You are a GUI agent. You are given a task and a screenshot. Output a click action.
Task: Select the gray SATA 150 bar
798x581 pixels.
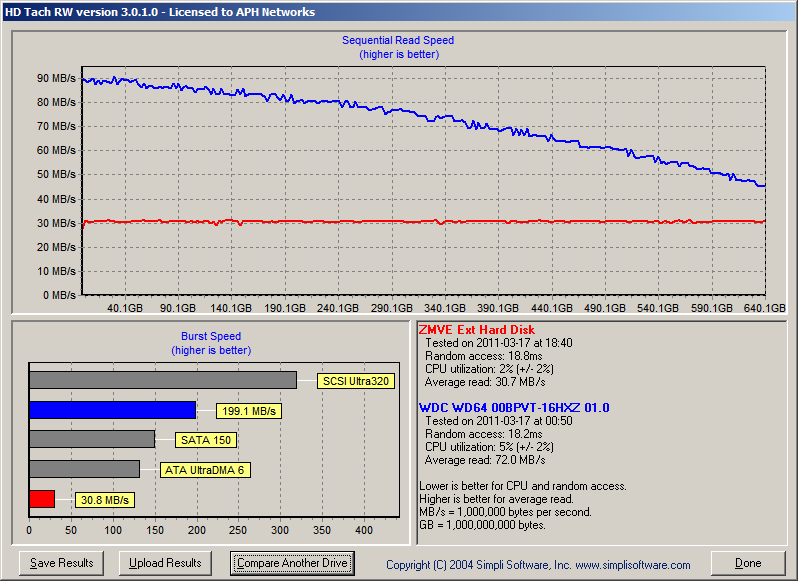point(92,439)
